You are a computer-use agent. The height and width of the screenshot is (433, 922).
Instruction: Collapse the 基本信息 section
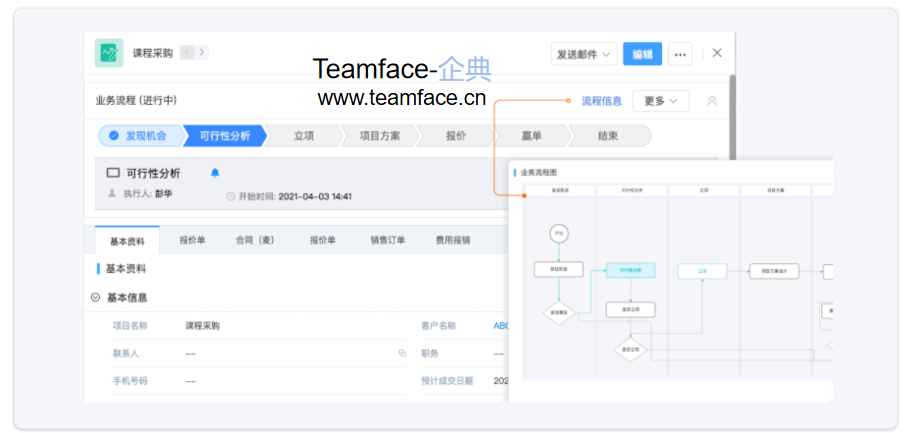[x=95, y=298]
